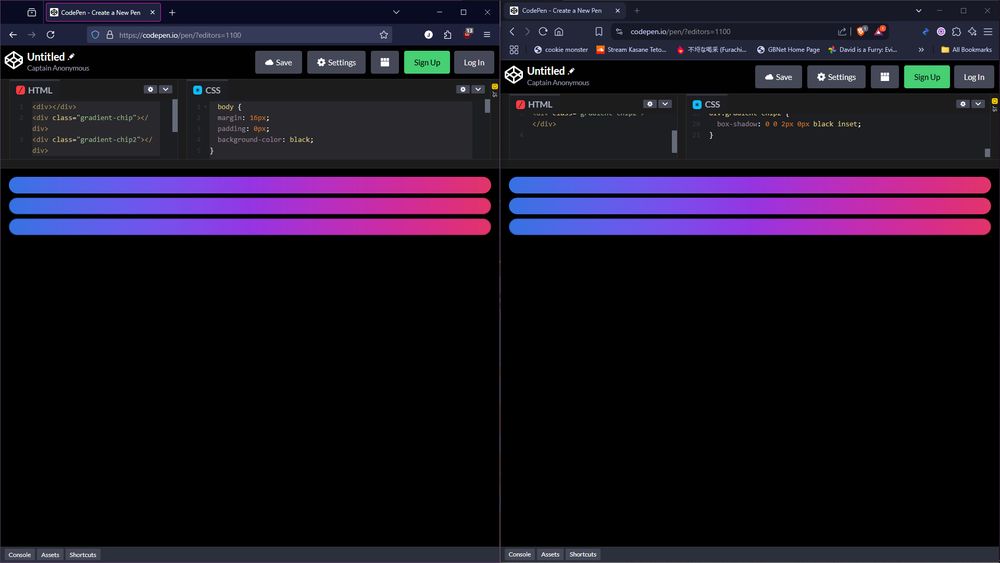The image size is (1000, 563).
Task: Open Assets panel in Firefox window
Action: [50, 555]
